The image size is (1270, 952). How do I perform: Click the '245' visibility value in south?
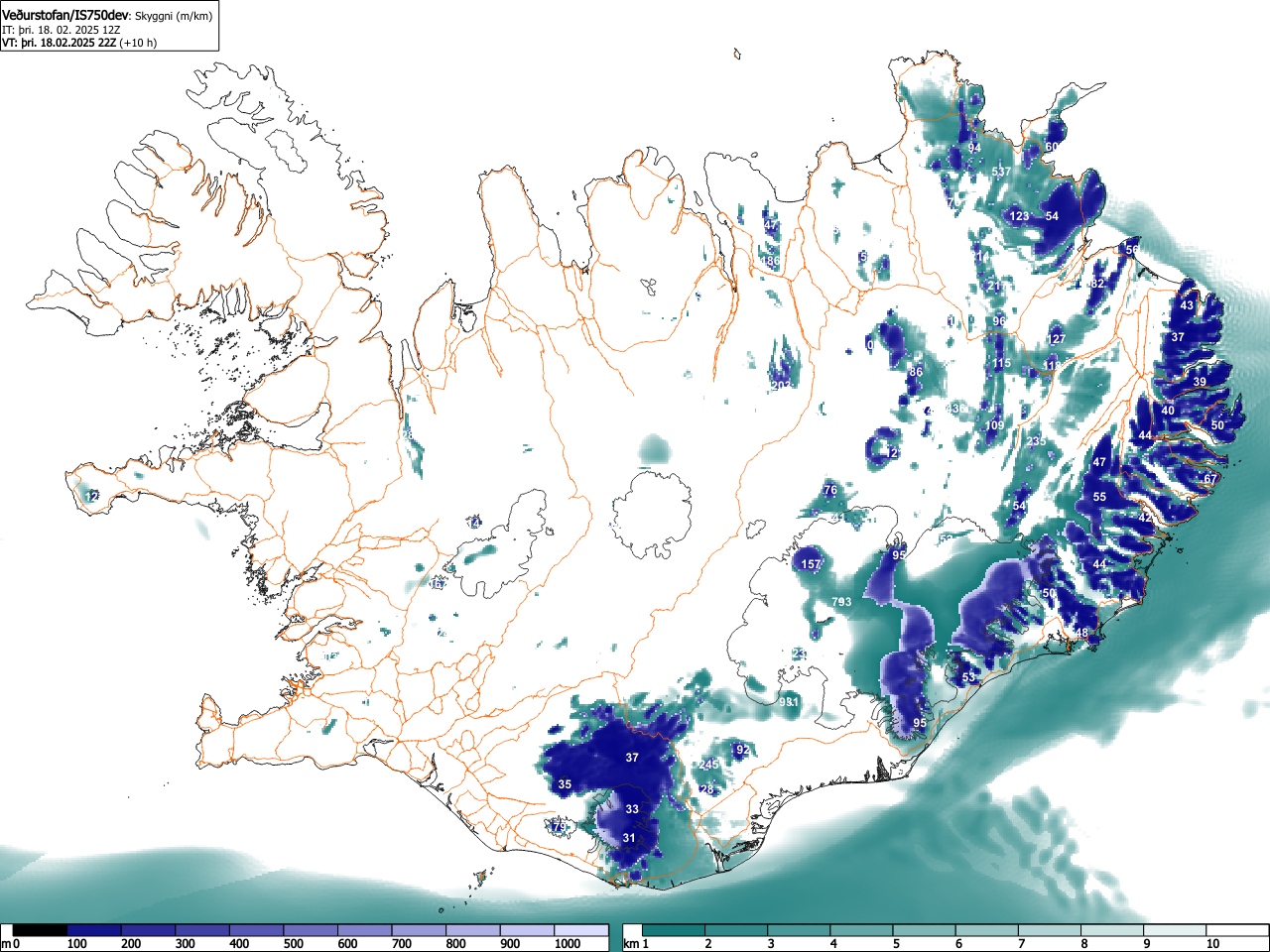pyautogui.click(x=709, y=765)
